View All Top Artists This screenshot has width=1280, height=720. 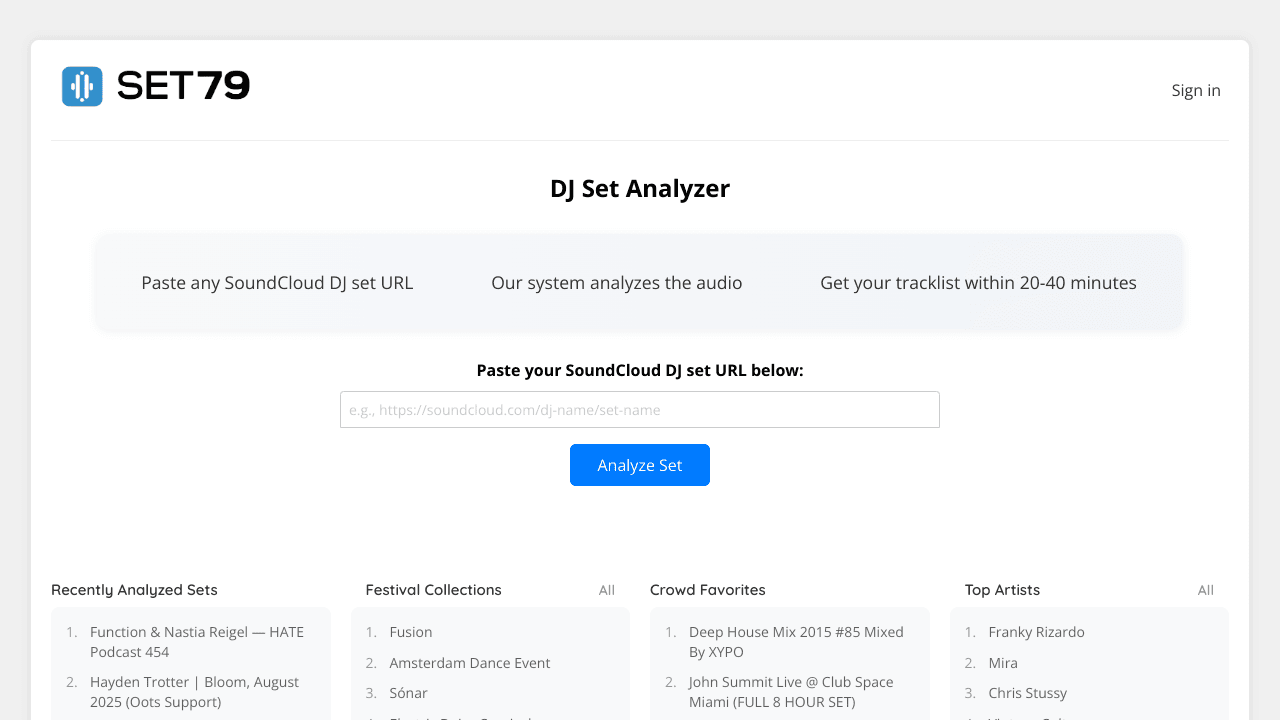(1205, 590)
